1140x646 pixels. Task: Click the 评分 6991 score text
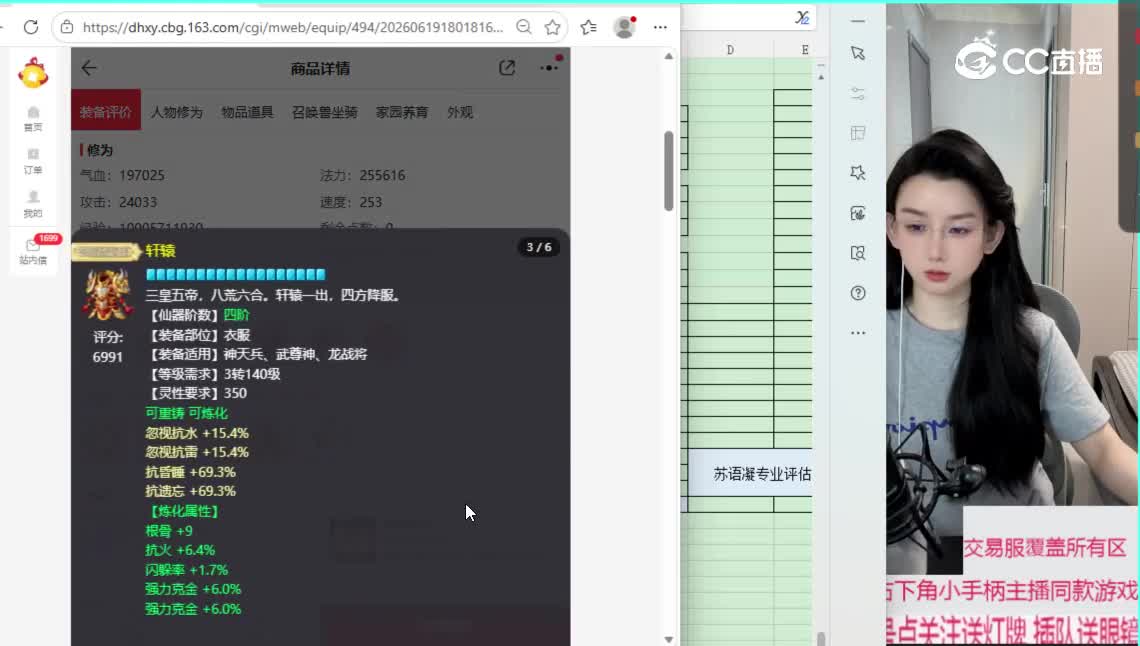108,347
